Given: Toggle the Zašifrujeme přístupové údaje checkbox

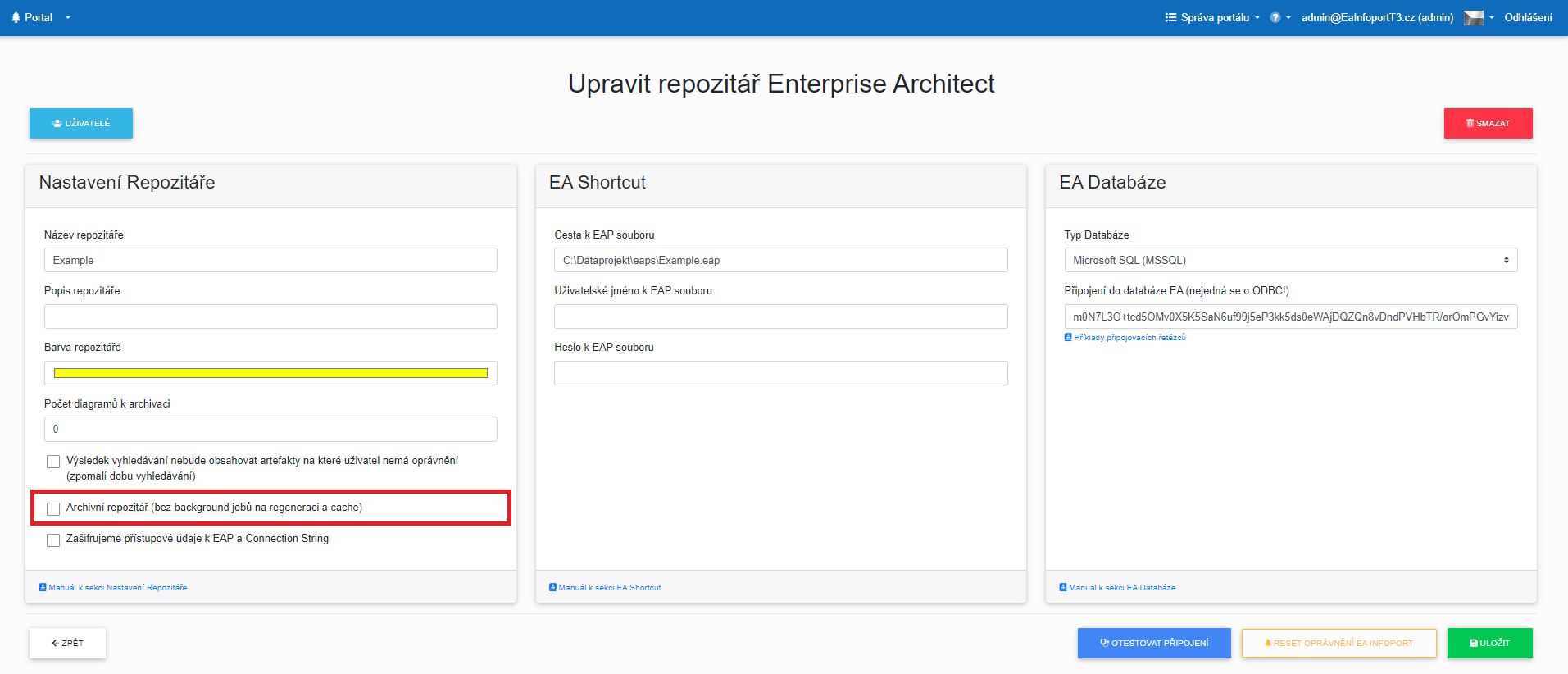Looking at the screenshot, I should tap(53, 540).
